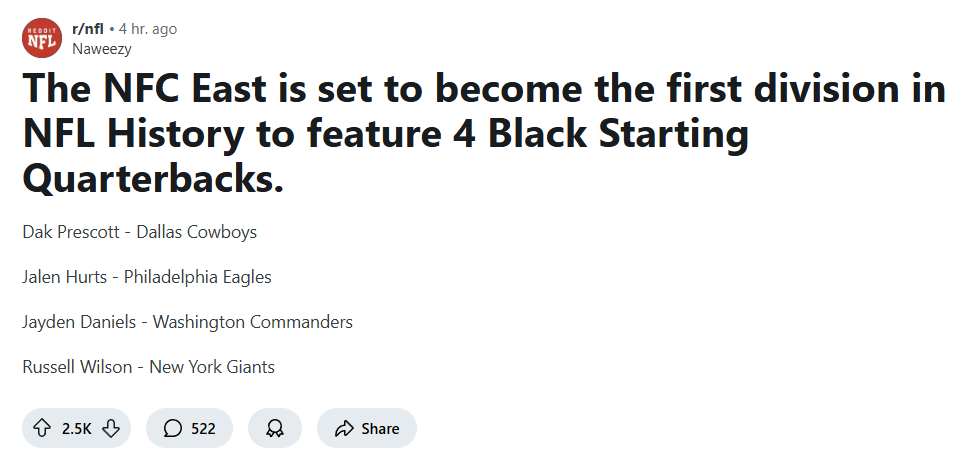Click the '4 hr. ago' timestamp
The height and width of the screenshot is (456, 955).
pyautogui.click(x=148, y=29)
